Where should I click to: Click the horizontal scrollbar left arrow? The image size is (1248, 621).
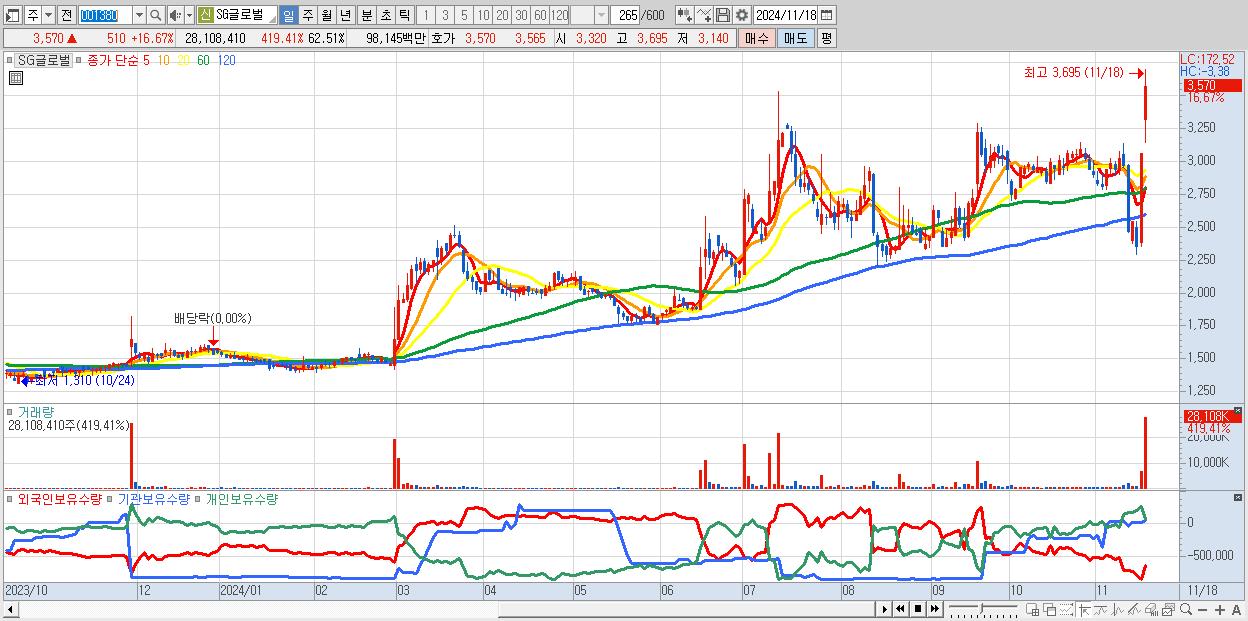[11, 609]
